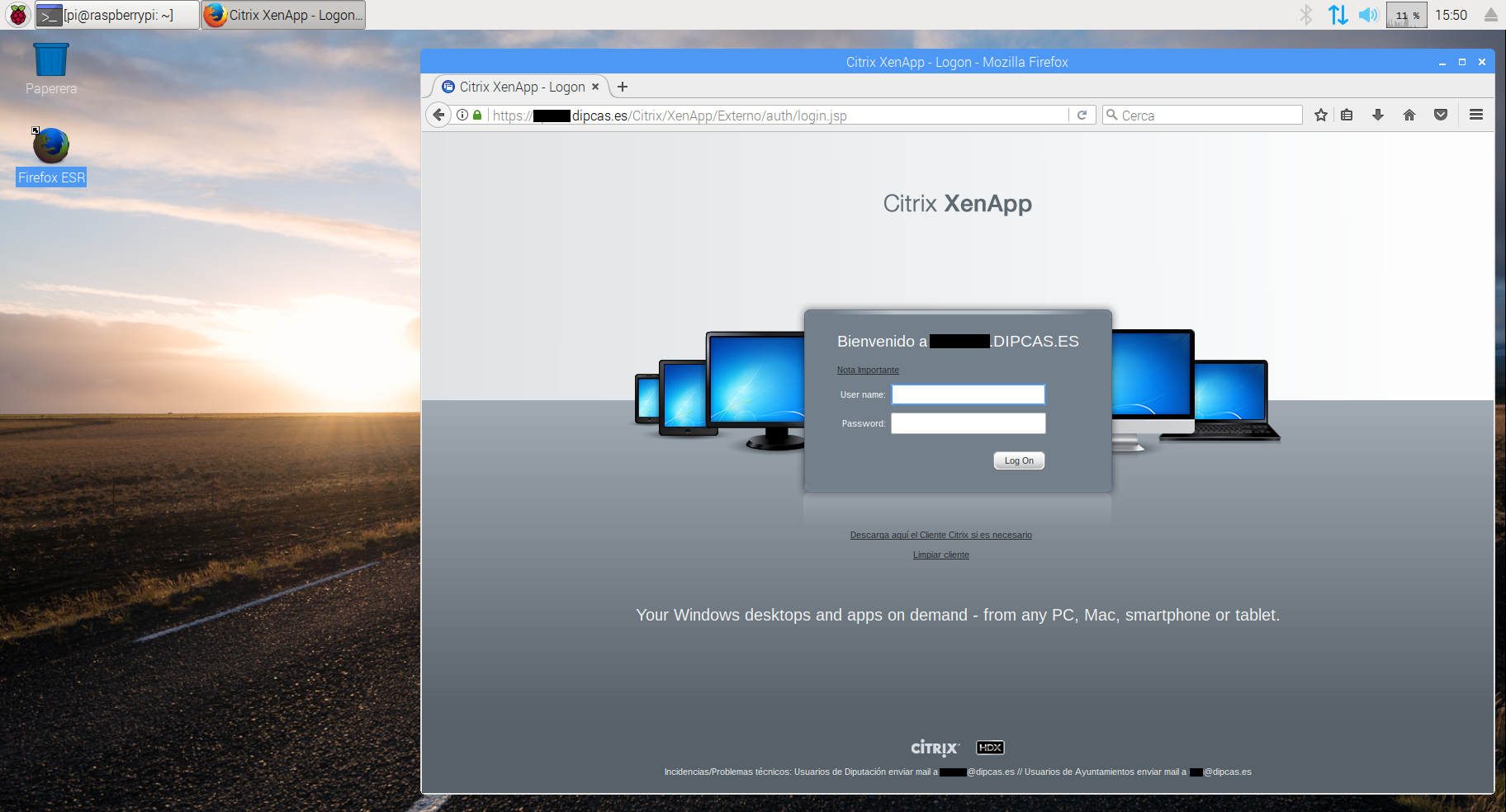The height and width of the screenshot is (812, 1506).
Task: Open the downloads arrow icon
Action: coord(1378,115)
